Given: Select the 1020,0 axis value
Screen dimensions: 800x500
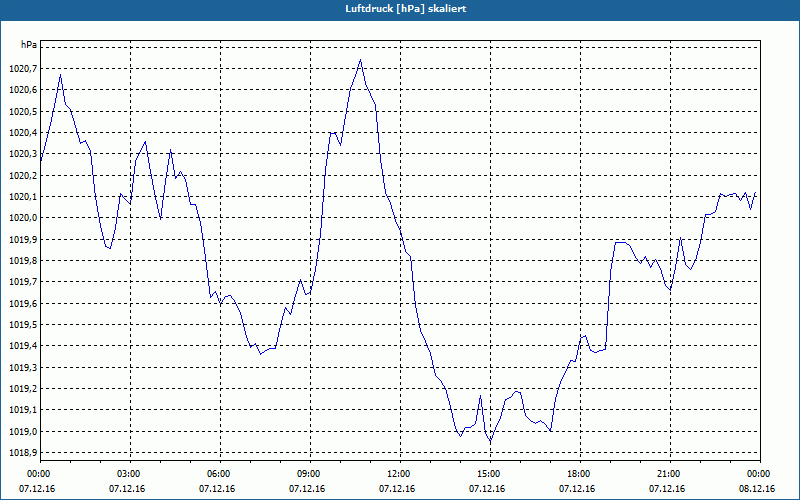Looking at the screenshot, I should (x=23, y=218).
